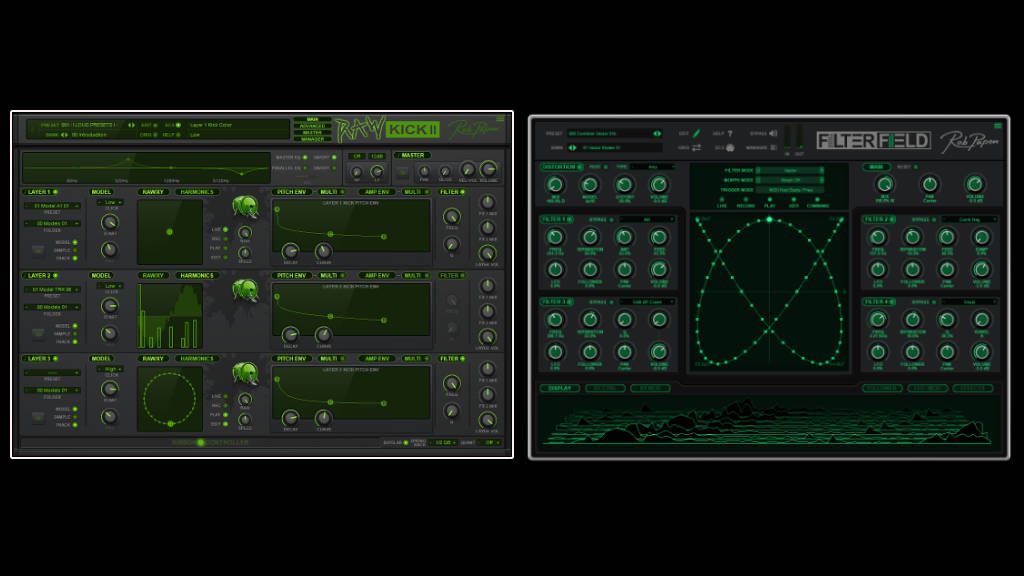
Task: Switch to RAW Kick ADVANCED tab
Action: point(312,126)
